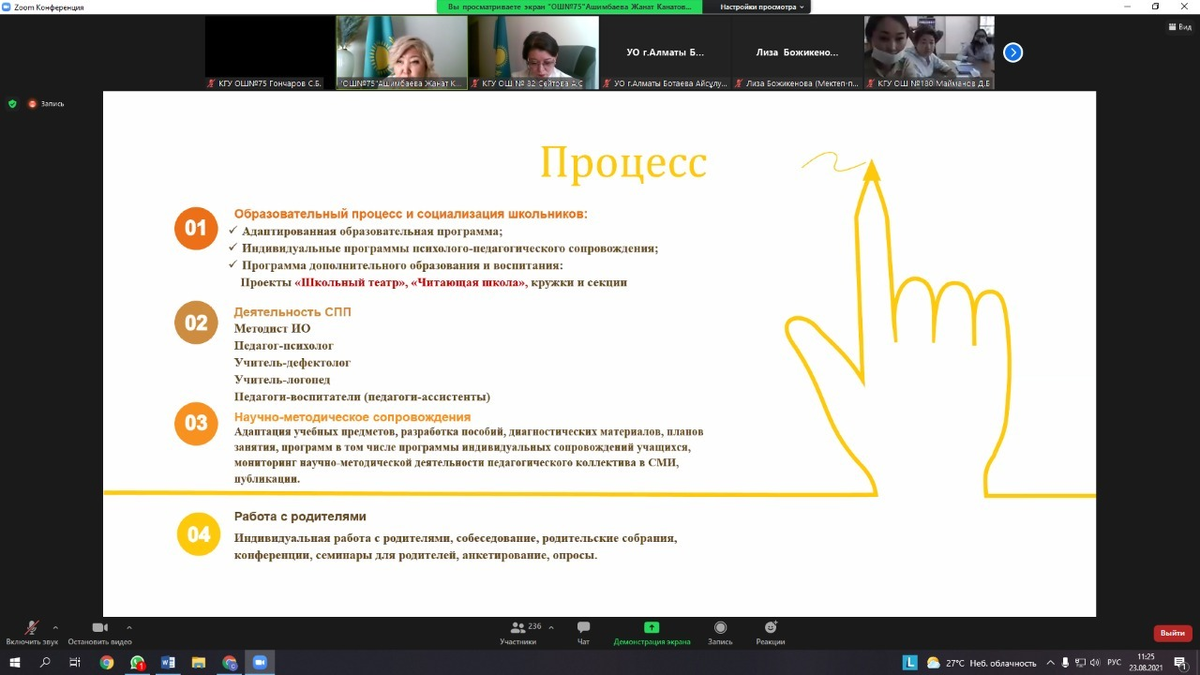Show next participants with blue arrow
The image size is (1200, 675).
[1013, 52]
